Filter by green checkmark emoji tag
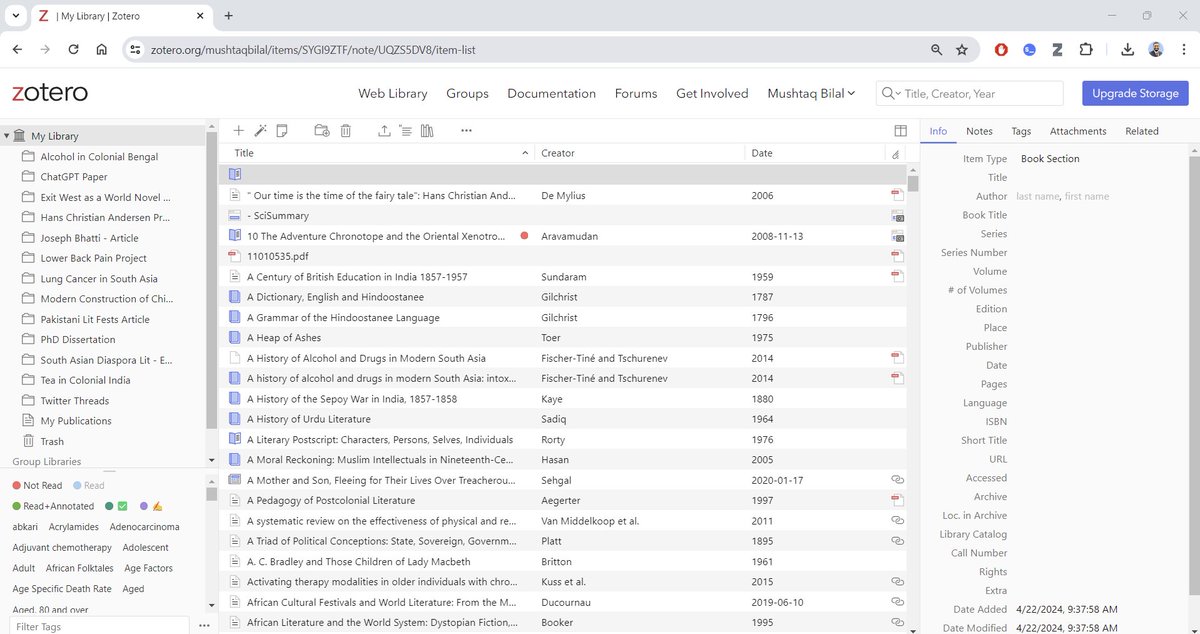 coord(116,506)
